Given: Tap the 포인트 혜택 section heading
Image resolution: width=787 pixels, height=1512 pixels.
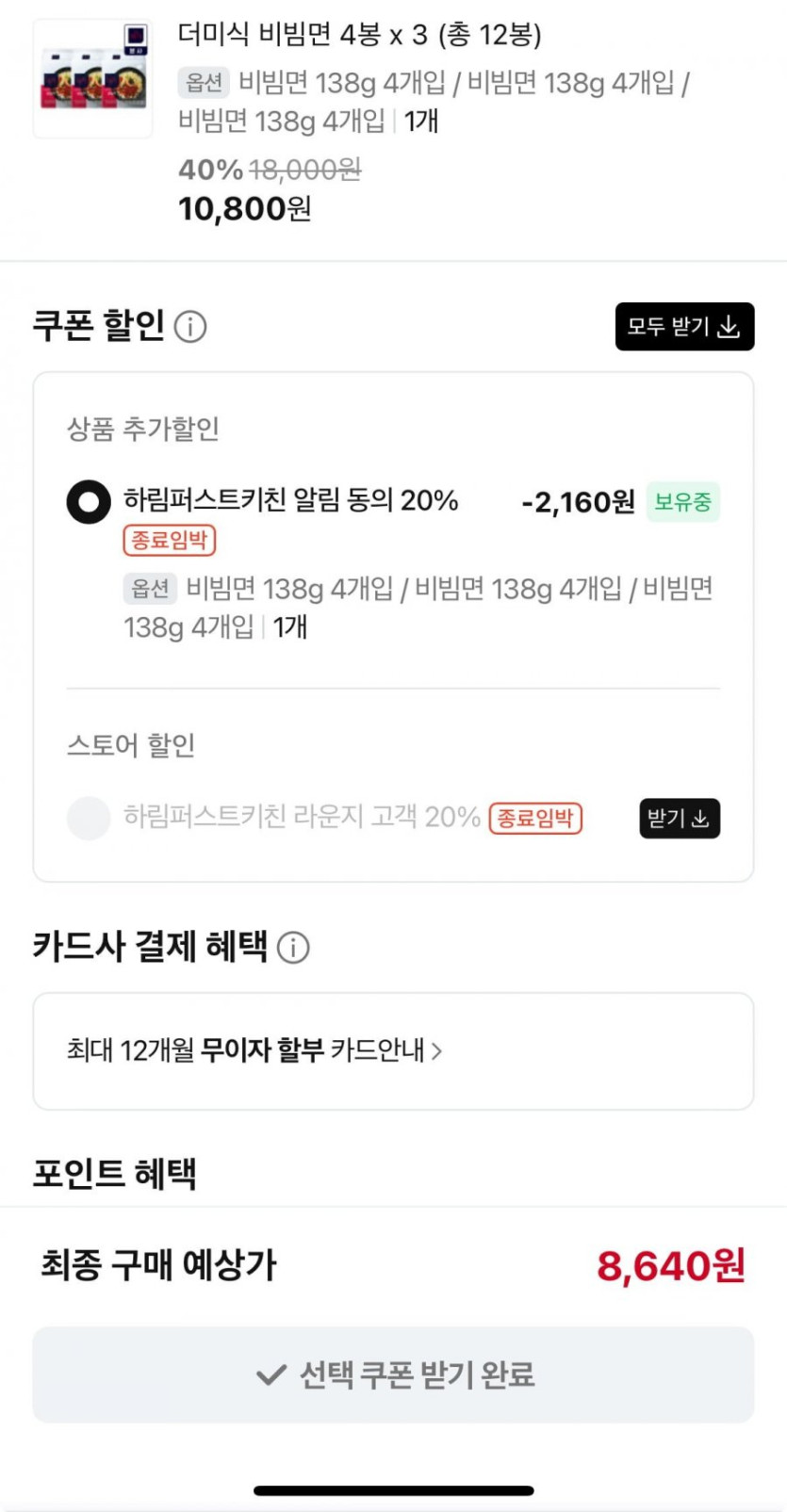Looking at the screenshot, I should pos(114,1174).
